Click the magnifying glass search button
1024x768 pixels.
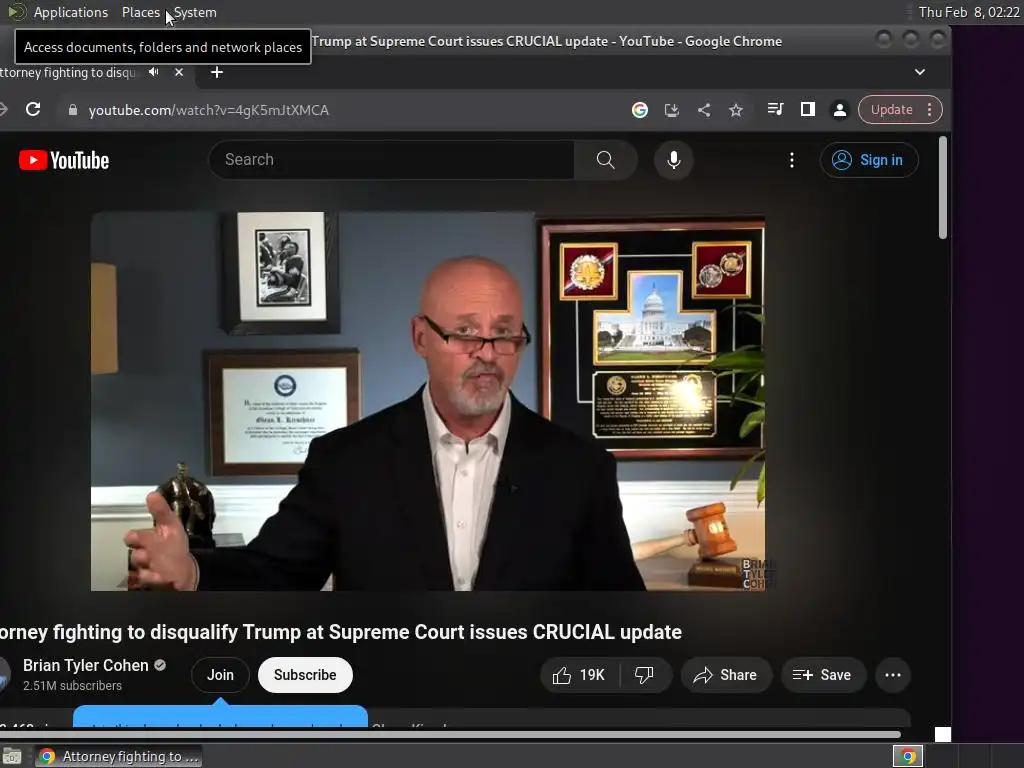coord(605,159)
